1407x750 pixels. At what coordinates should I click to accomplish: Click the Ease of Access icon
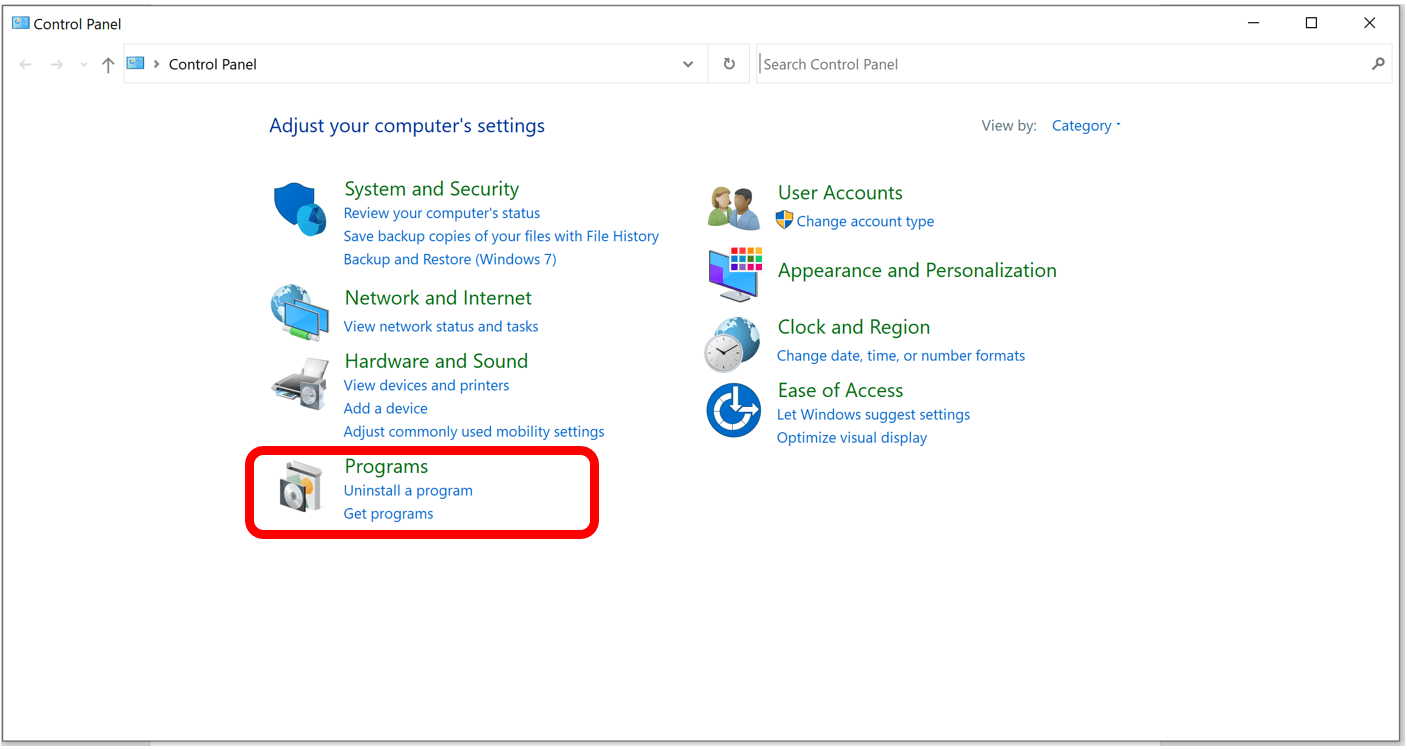click(x=733, y=410)
